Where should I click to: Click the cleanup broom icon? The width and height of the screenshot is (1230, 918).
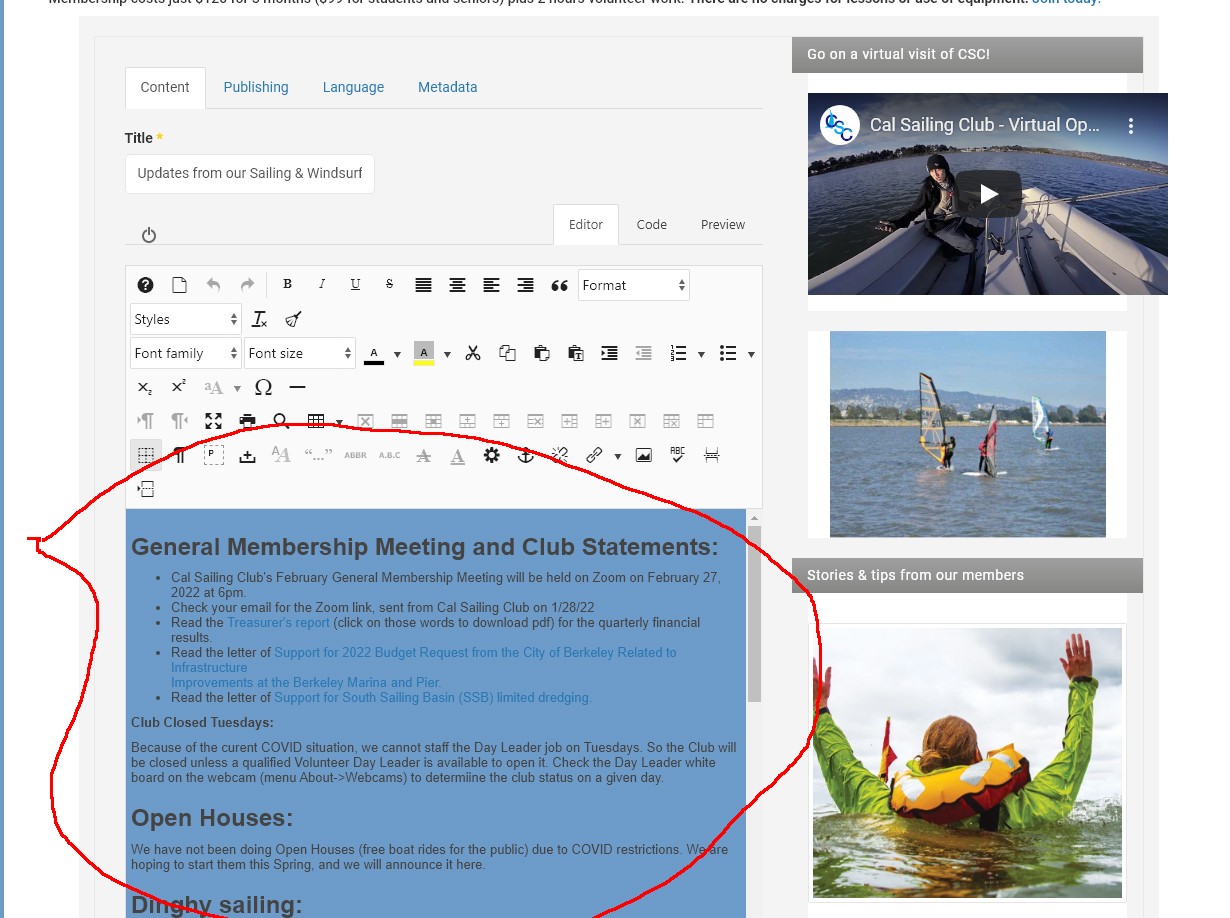293,319
